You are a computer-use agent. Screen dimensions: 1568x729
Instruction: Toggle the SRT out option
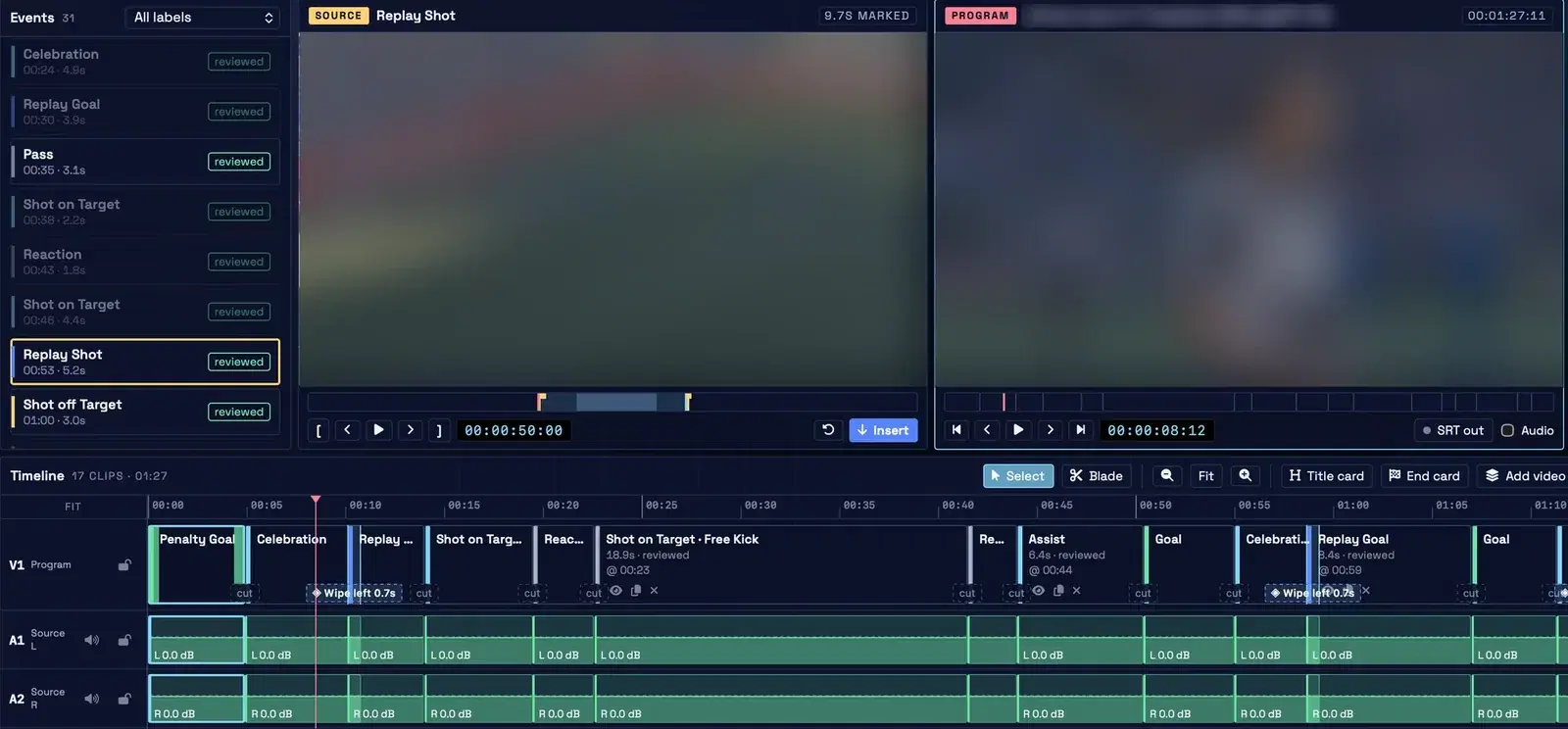pyautogui.click(x=1452, y=430)
